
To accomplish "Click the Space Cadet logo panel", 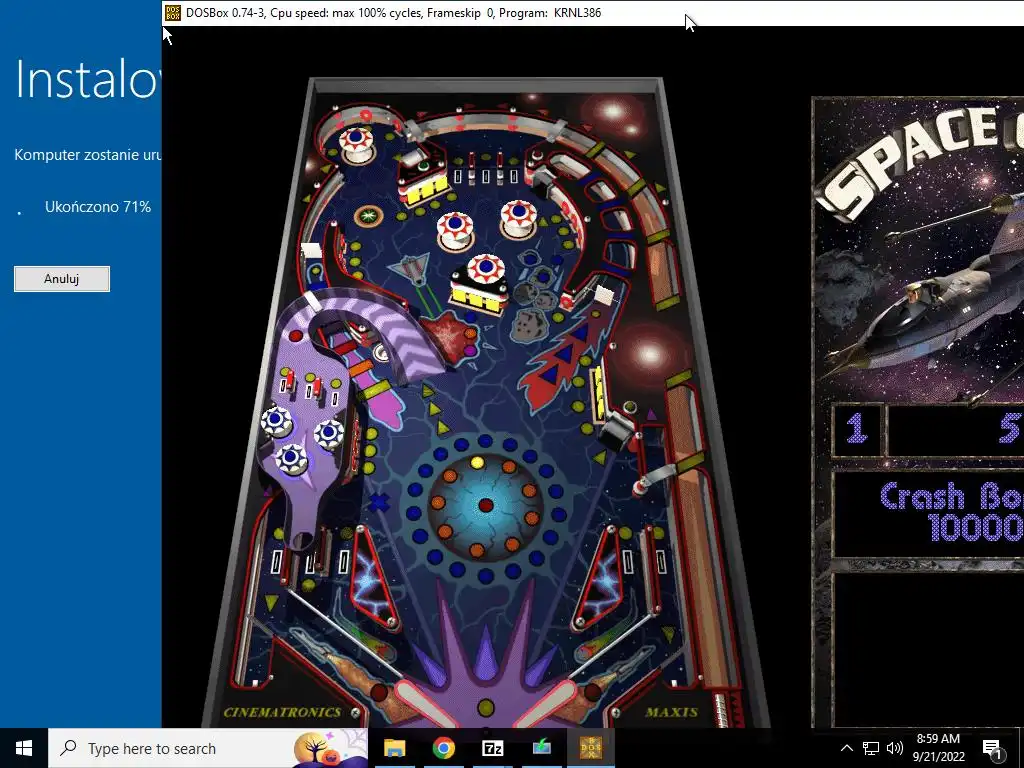I will [x=920, y=249].
